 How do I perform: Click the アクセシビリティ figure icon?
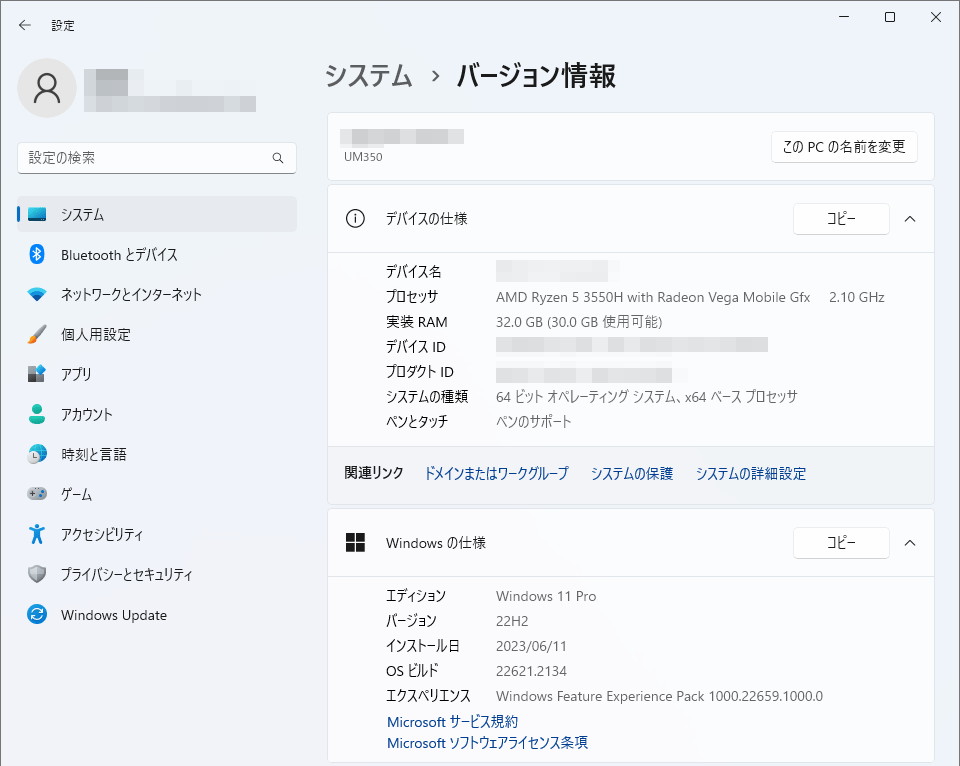point(37,534)
